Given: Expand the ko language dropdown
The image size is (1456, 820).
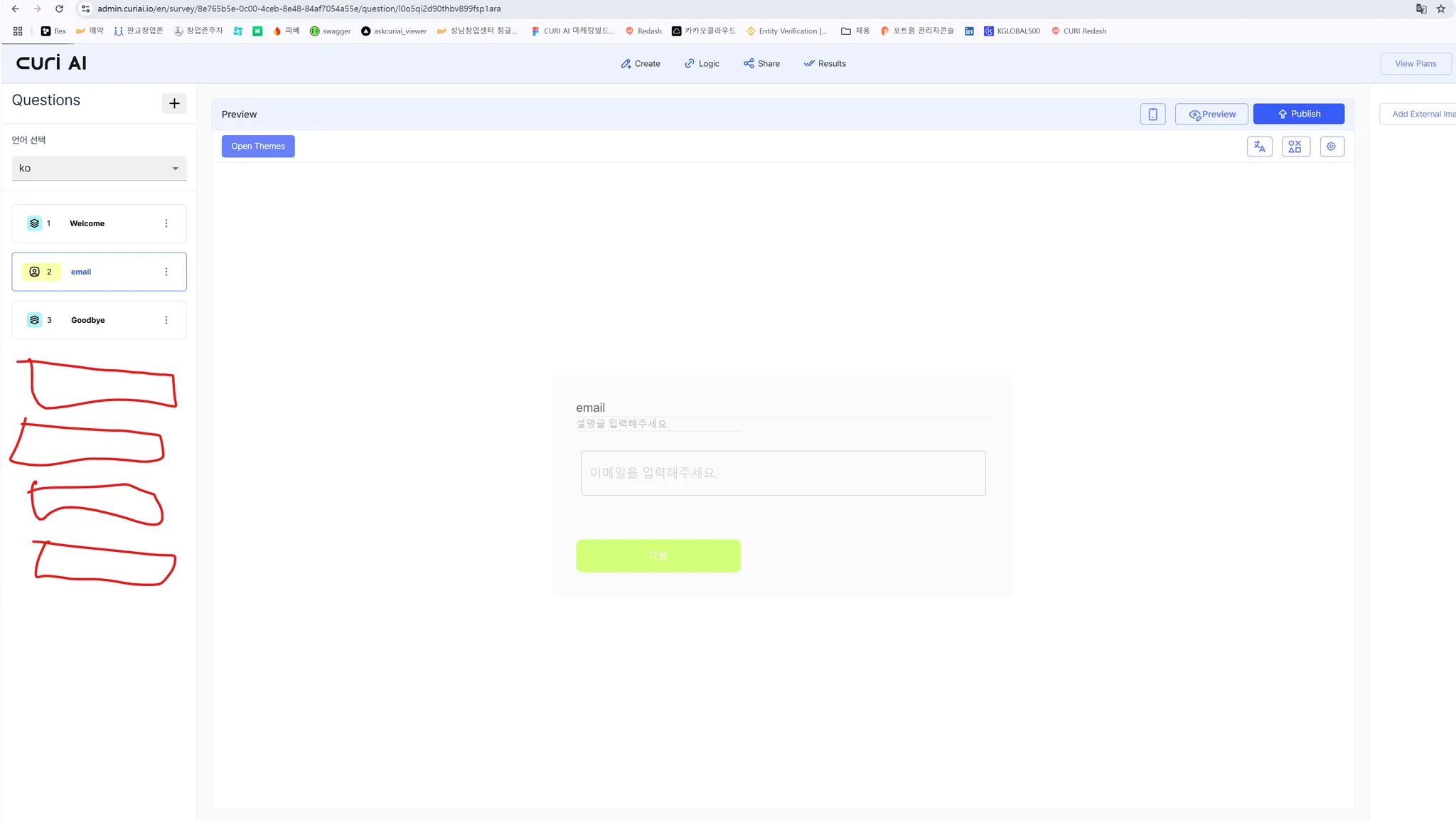Looking at the screenshot, I should [x=99, y=169].
